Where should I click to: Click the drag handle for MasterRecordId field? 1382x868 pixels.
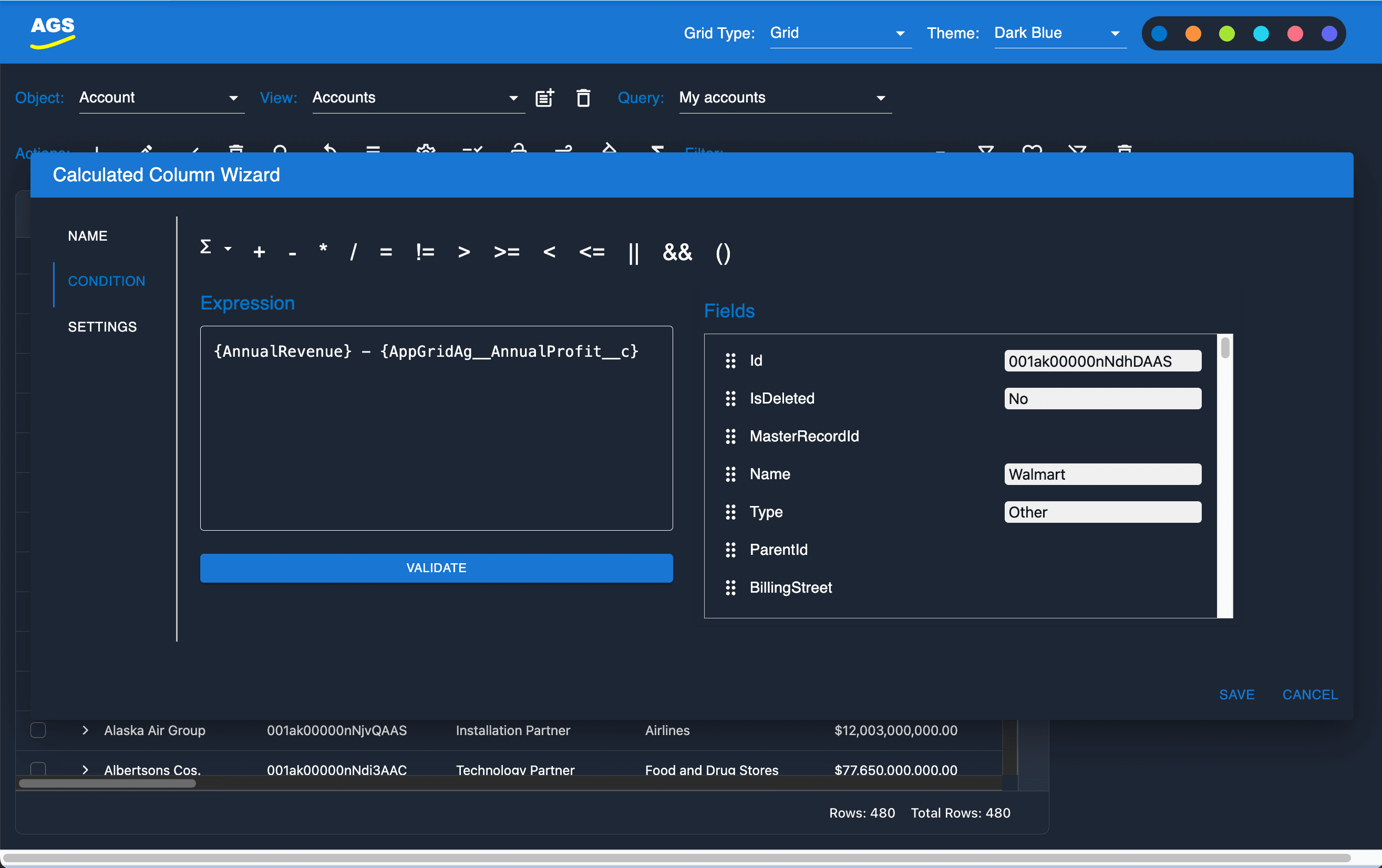730,437
